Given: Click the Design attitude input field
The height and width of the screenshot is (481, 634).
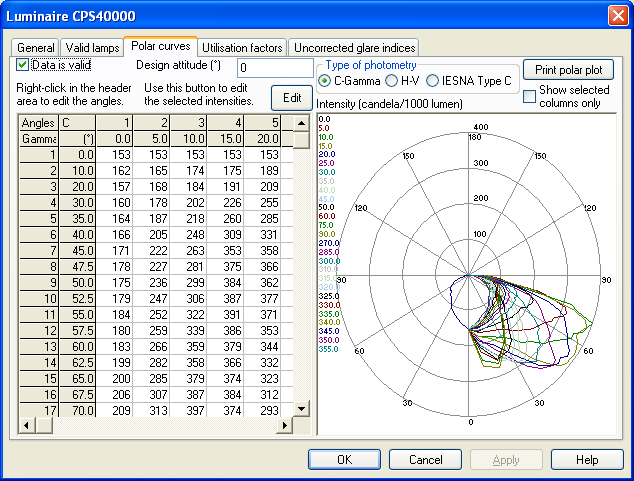Looking at the screenshot, I should click(274, 68).
